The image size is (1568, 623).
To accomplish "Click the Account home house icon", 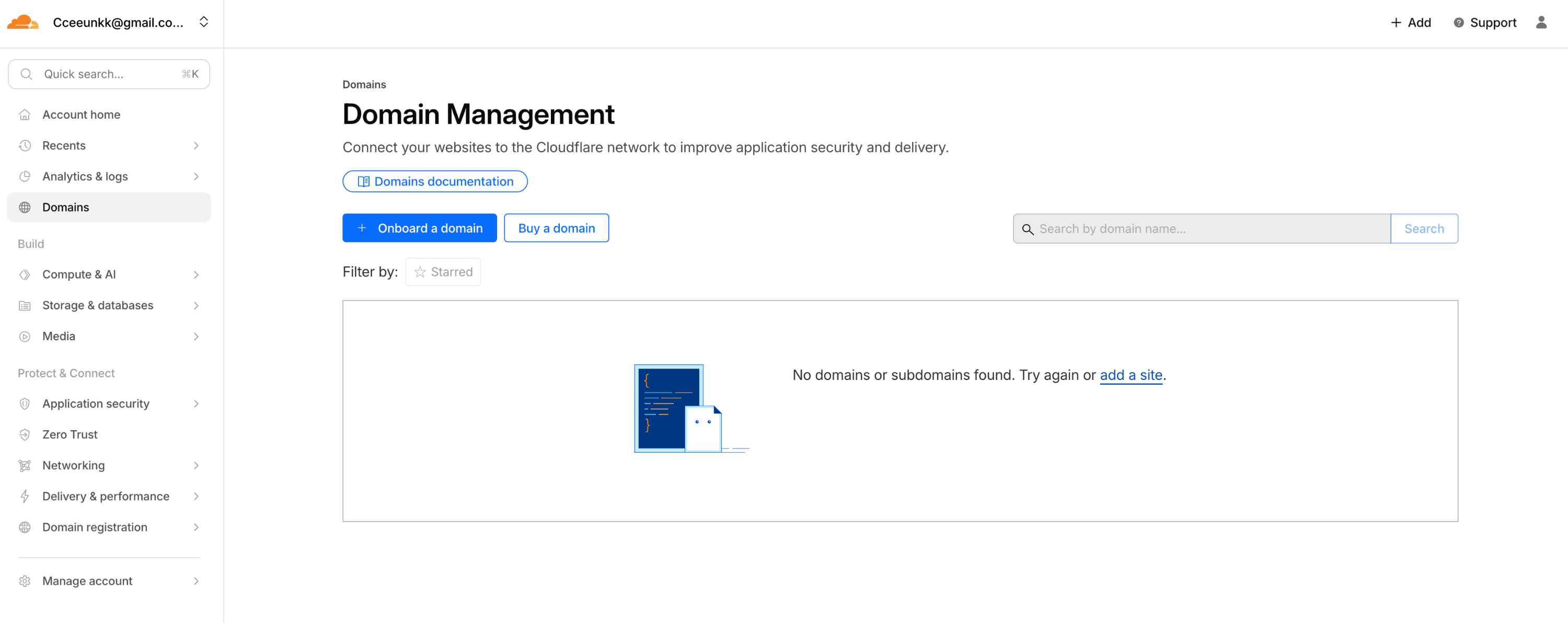I will [x=25, y=114].
